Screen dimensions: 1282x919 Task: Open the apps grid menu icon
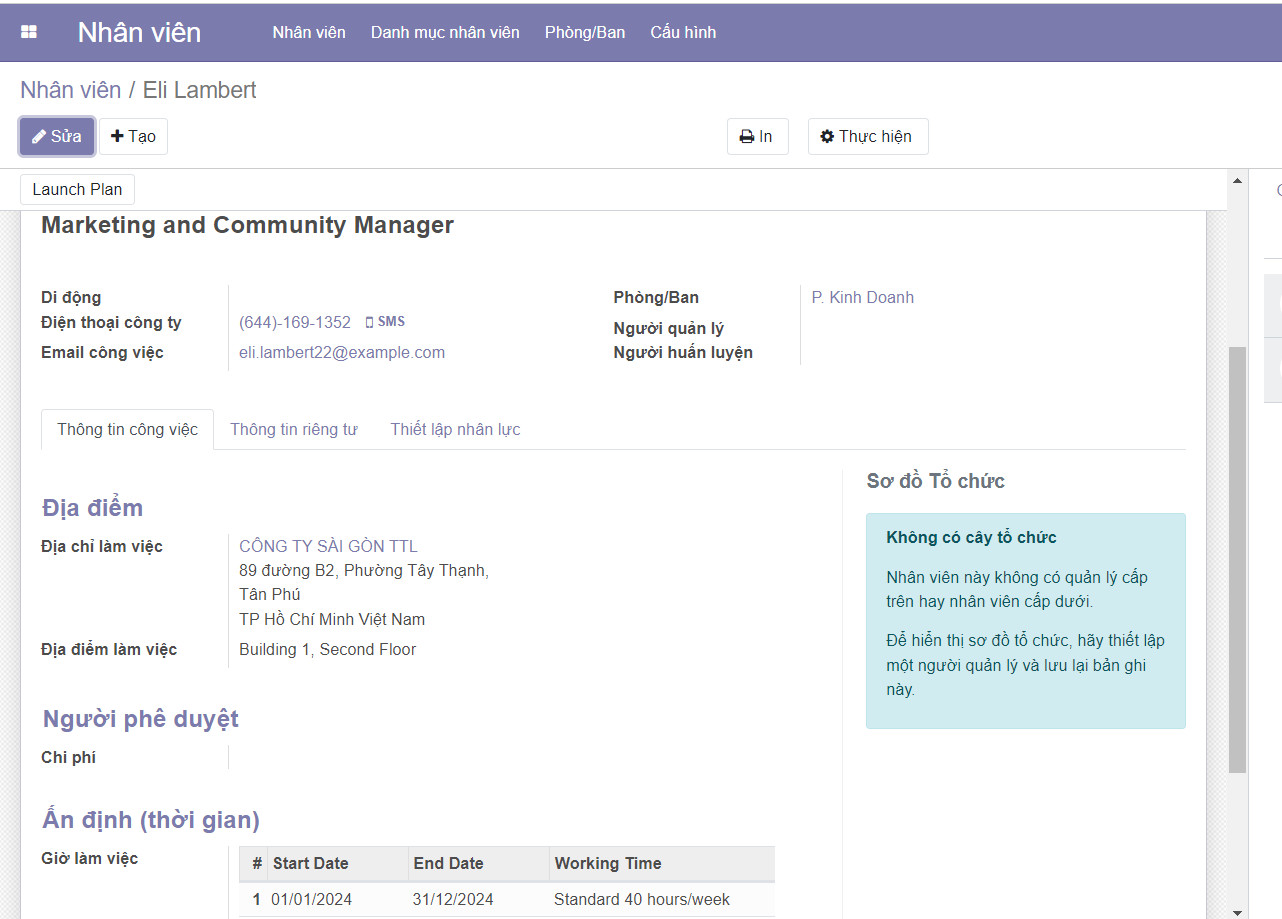[29, 32]
